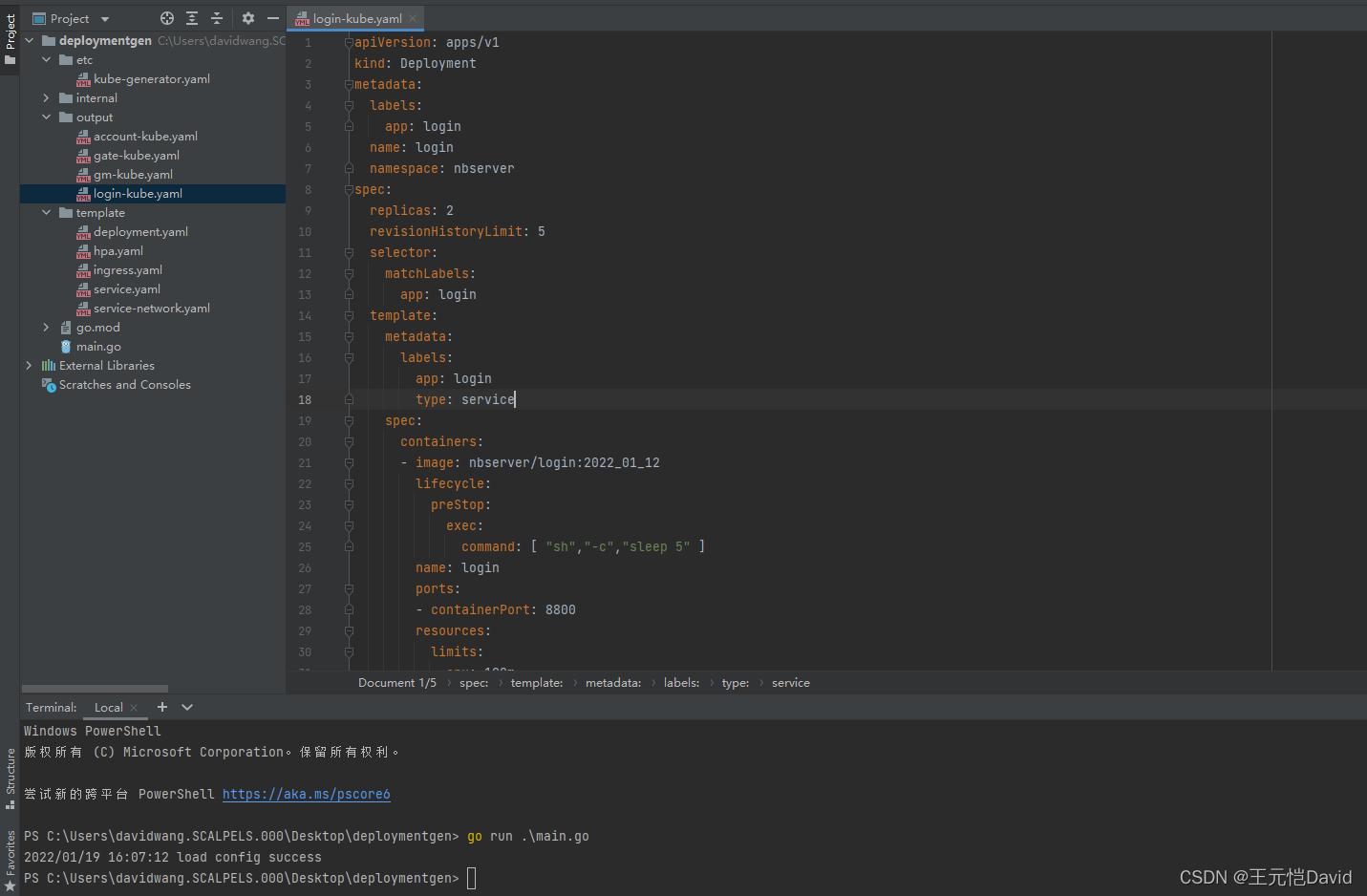Expand the internal folder

click(46, 97)
